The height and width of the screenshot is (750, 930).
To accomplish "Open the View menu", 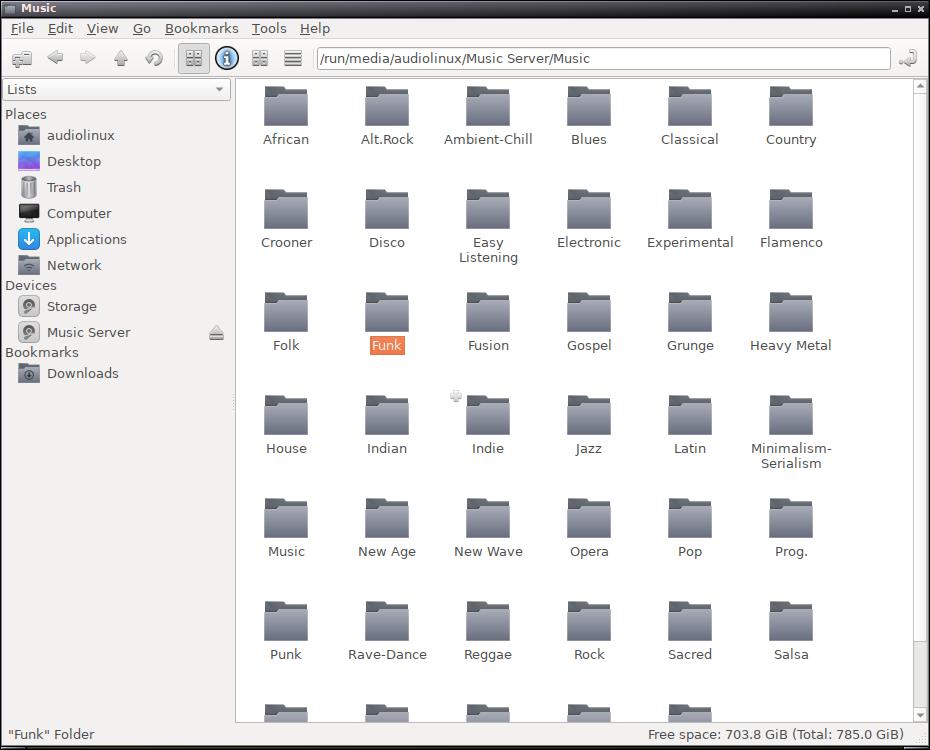I will coord(102,28).
